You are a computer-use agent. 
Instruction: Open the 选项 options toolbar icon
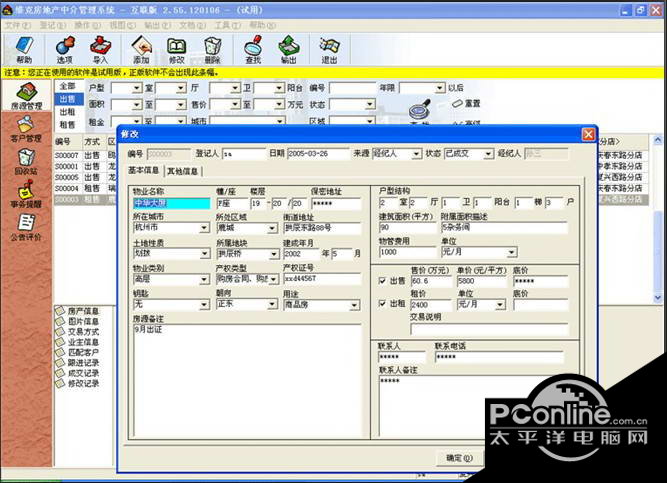tap(65, 50)
